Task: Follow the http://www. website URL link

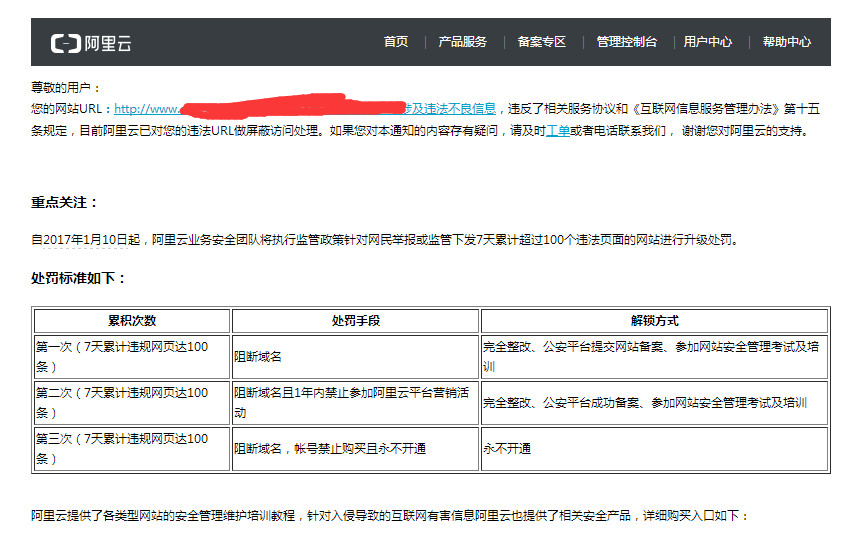Action: click(147, 109)
